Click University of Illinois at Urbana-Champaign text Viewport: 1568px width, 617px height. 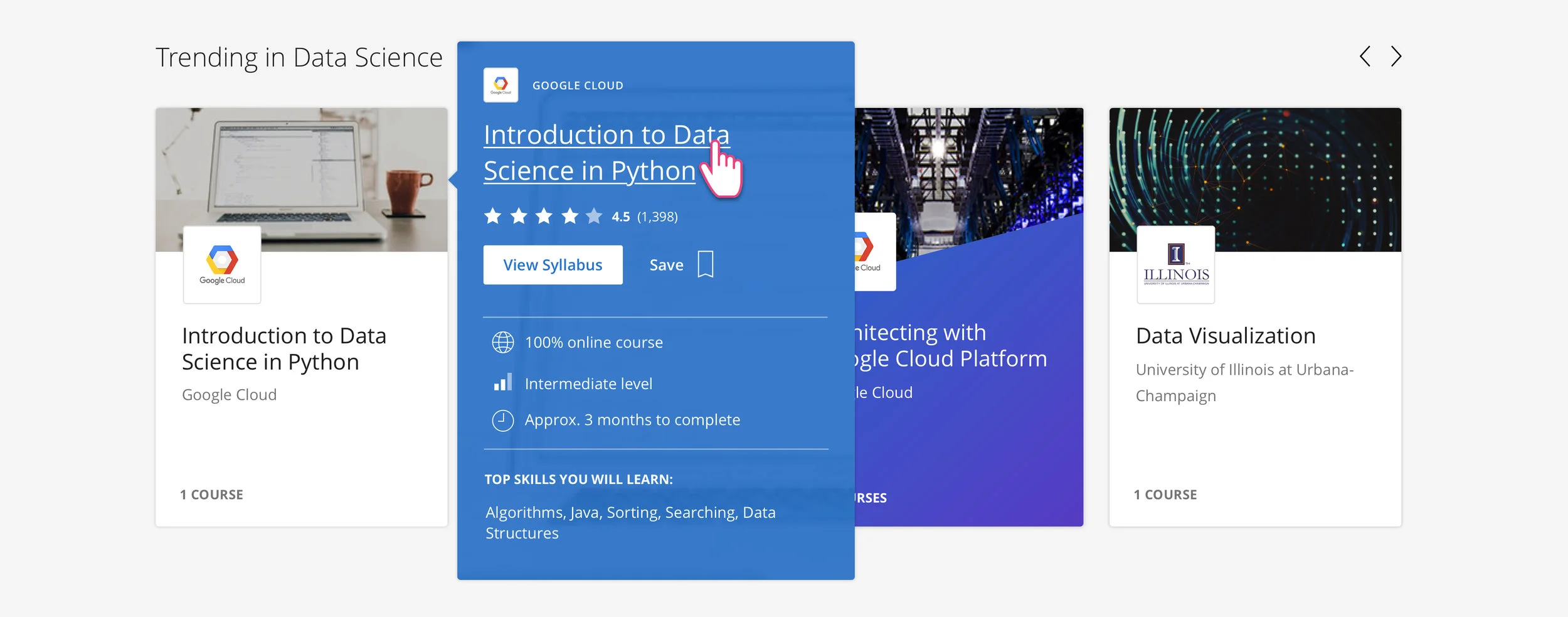click(1244, 383)
